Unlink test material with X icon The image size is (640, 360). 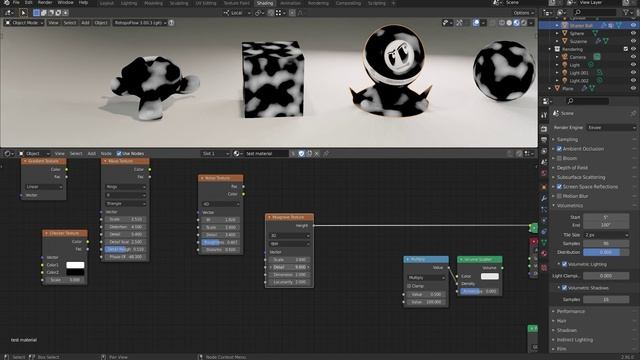click(x=317, y=153)
